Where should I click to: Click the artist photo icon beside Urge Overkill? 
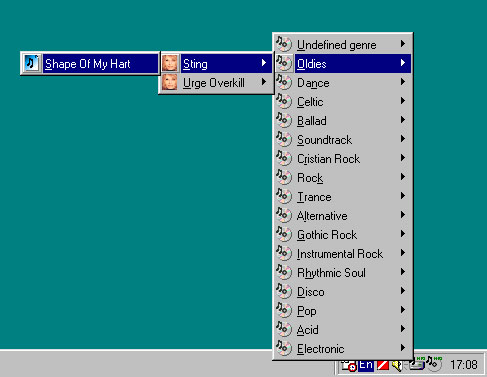[170, 82]
